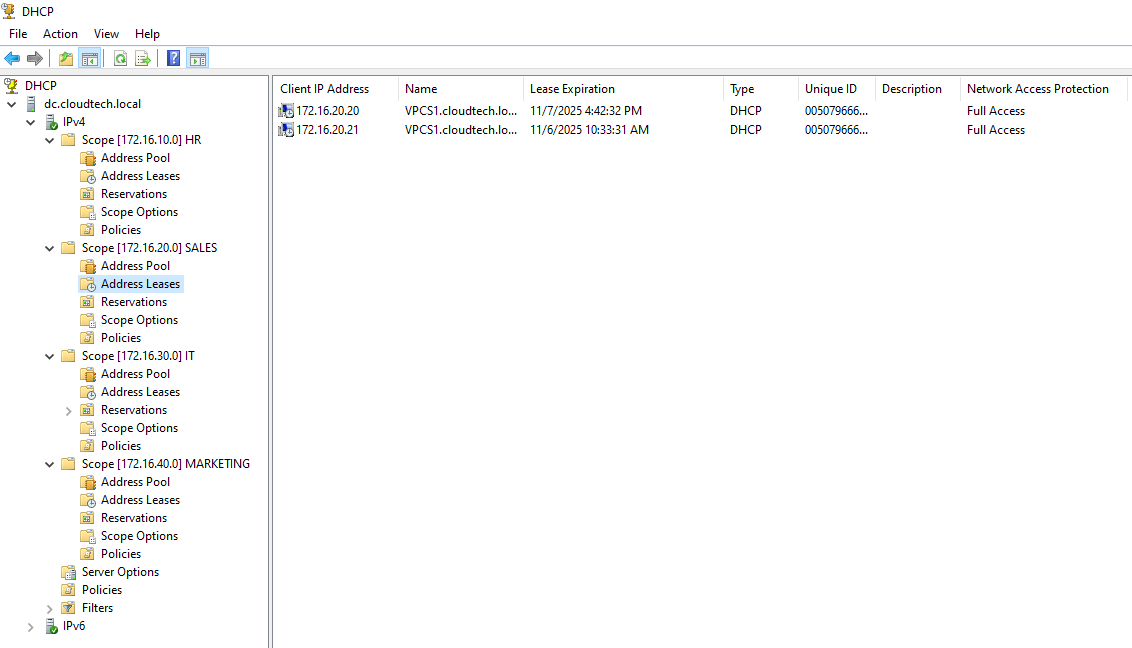Open the View menu

(x=106, y=34)
